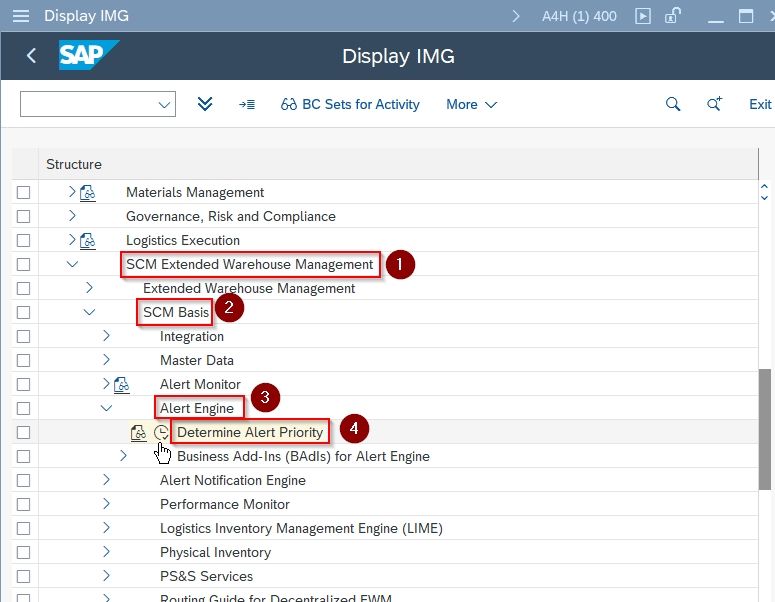This screenshot has width=775, height=602.
Task: Expand the Extended Warehouse Management node
Action: 89,288
